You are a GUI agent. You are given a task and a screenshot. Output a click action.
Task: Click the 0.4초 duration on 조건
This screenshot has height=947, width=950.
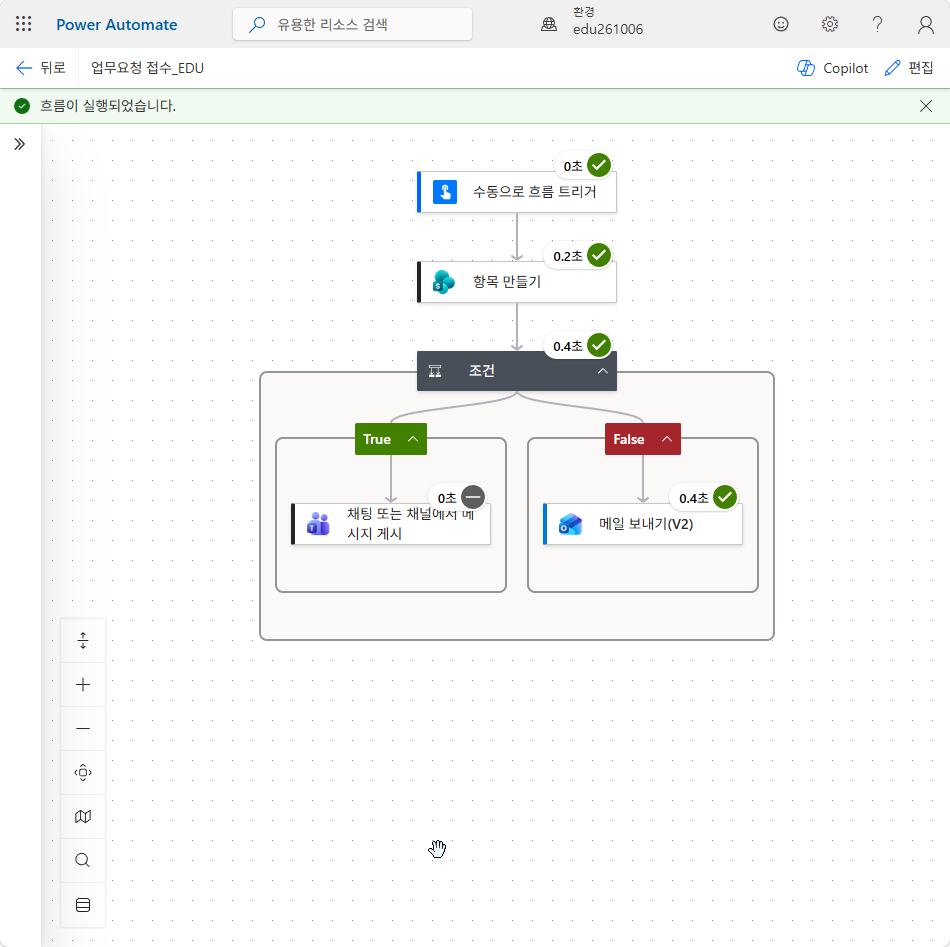[568, 347]
